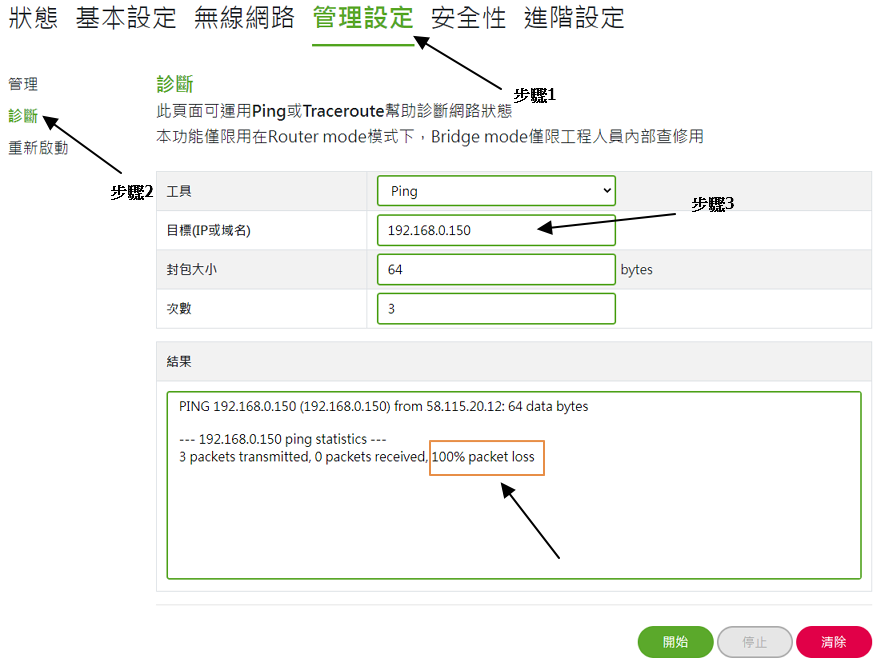This screenshot has width=877, height=670.
Task: Open 管理 in the left sidebar
Action: pos(23,85)
